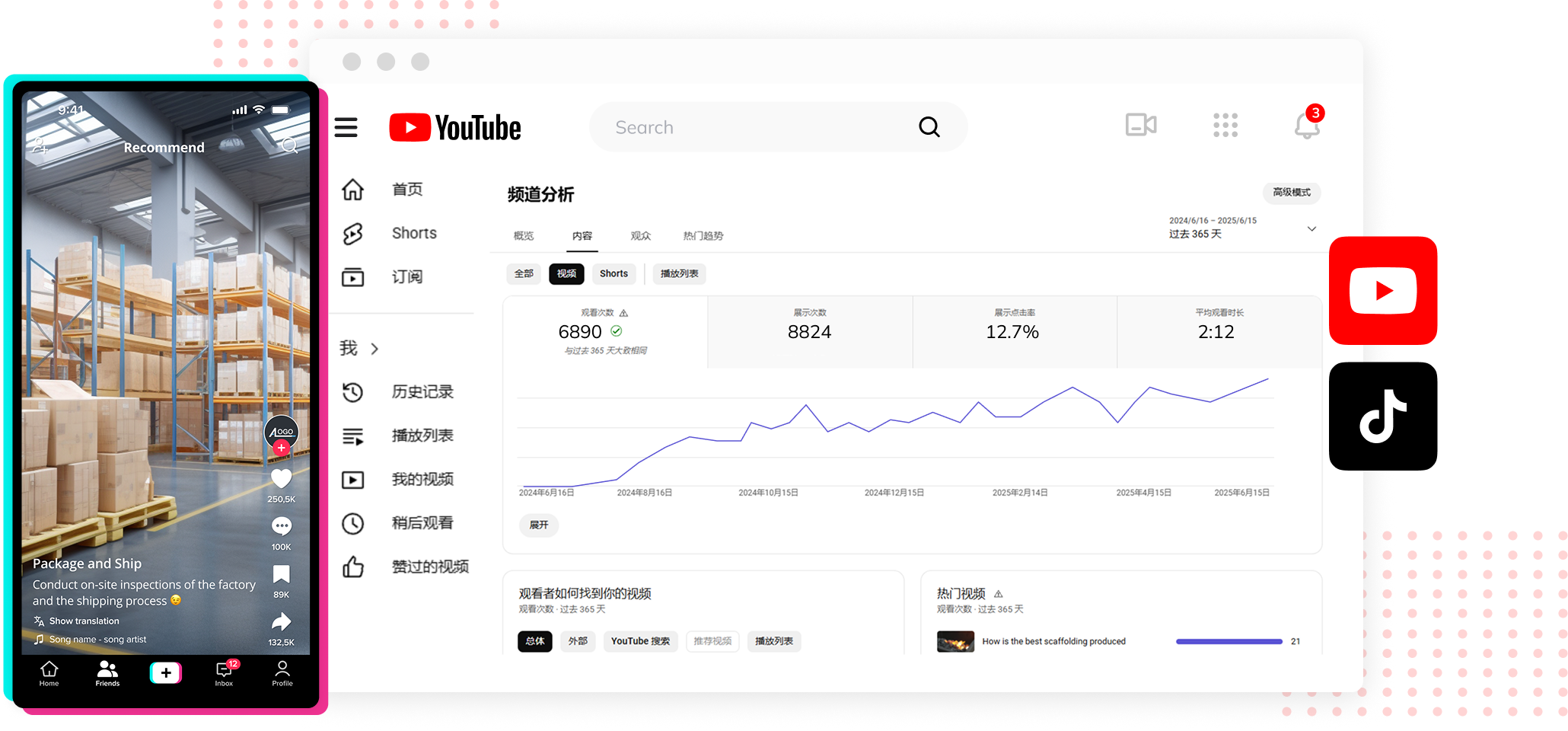Tap Show translation on phone
This screenshot has height=731, width=1568.
point(76,621)
